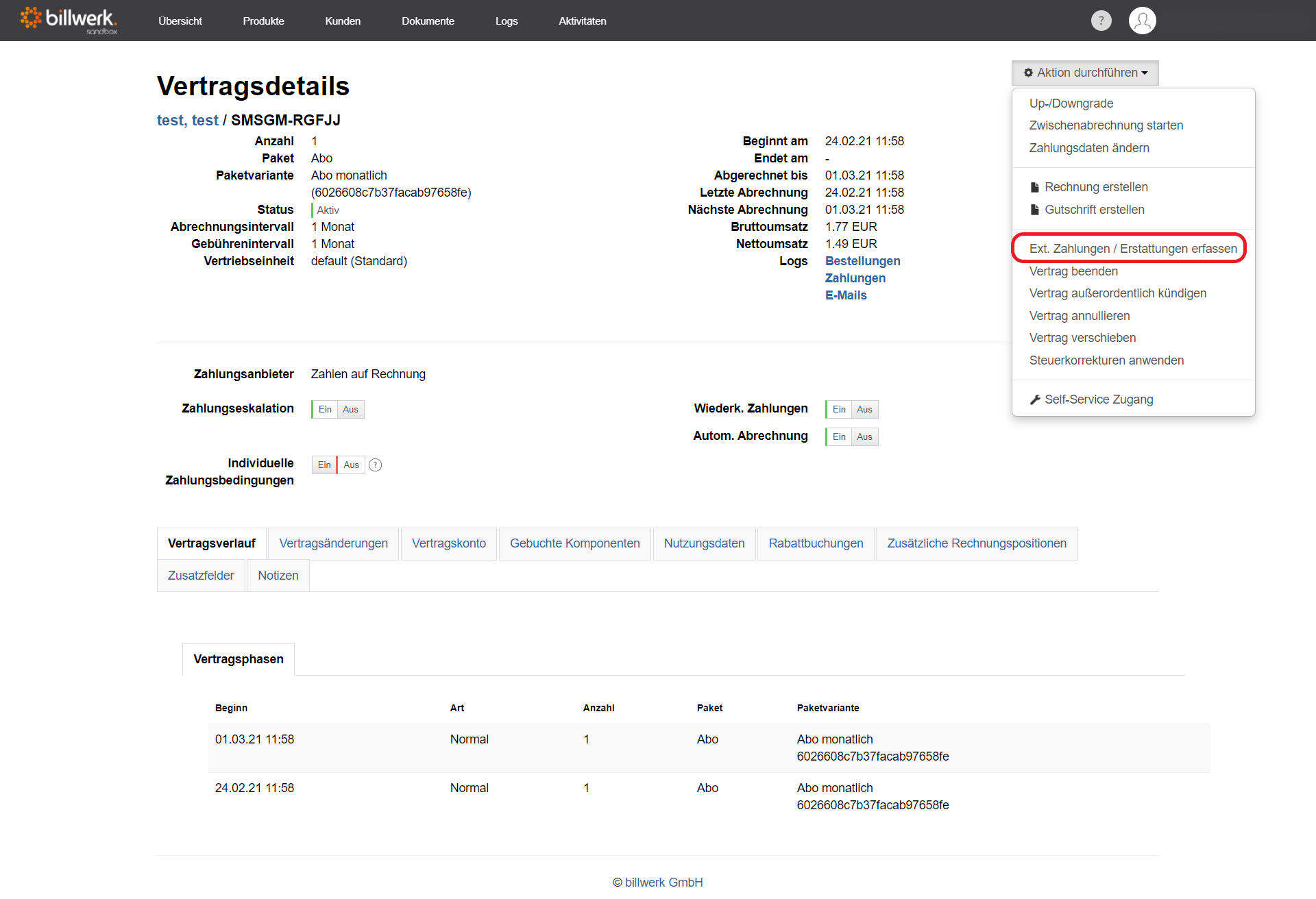Image resolution: width=1316 pixels, height=899 pixels.
Task: Turn Zahlungseskalation off with Aus
Action: pyautogui.click(x=350, y=409)
